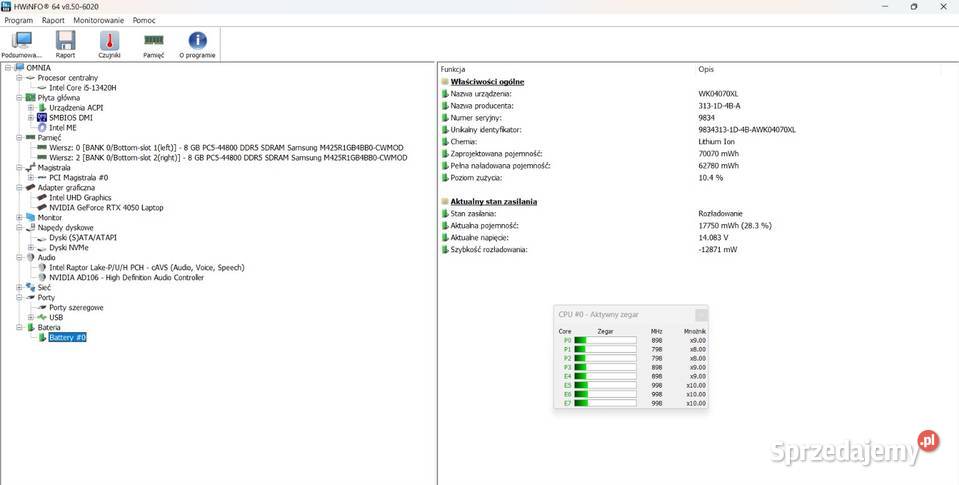
Task: Collapse the OMNIA root node
Action: [x=8, y=68]
